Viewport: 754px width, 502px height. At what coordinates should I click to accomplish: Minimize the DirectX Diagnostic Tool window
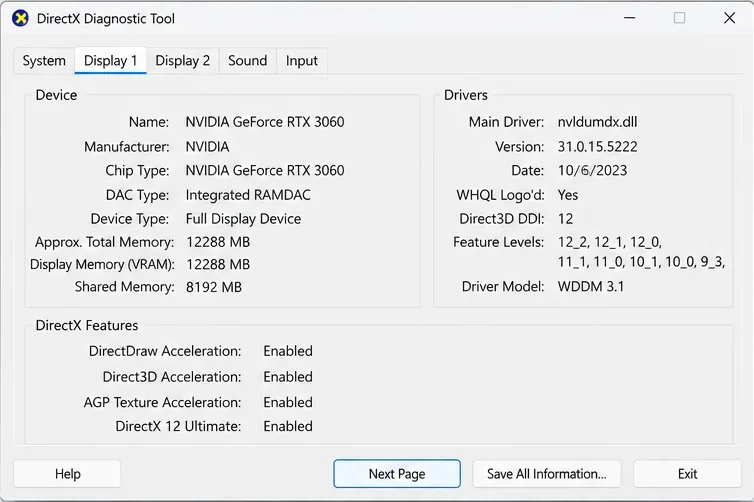click(x=629, y=18)
